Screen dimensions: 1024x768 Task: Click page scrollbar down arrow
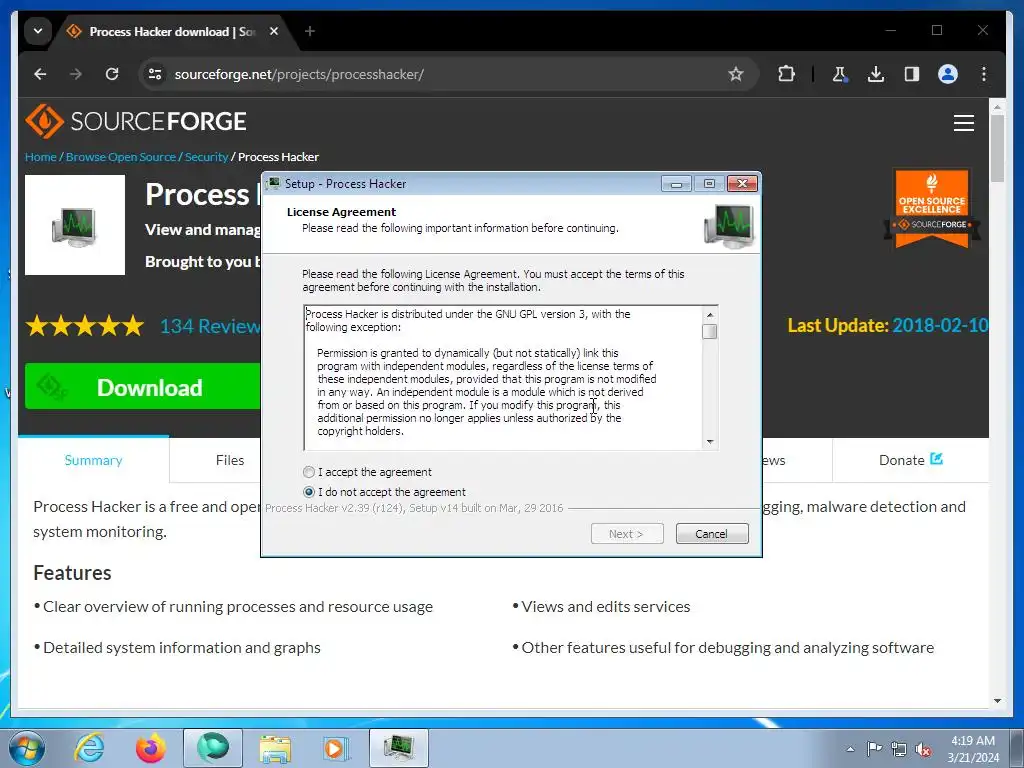997,701
